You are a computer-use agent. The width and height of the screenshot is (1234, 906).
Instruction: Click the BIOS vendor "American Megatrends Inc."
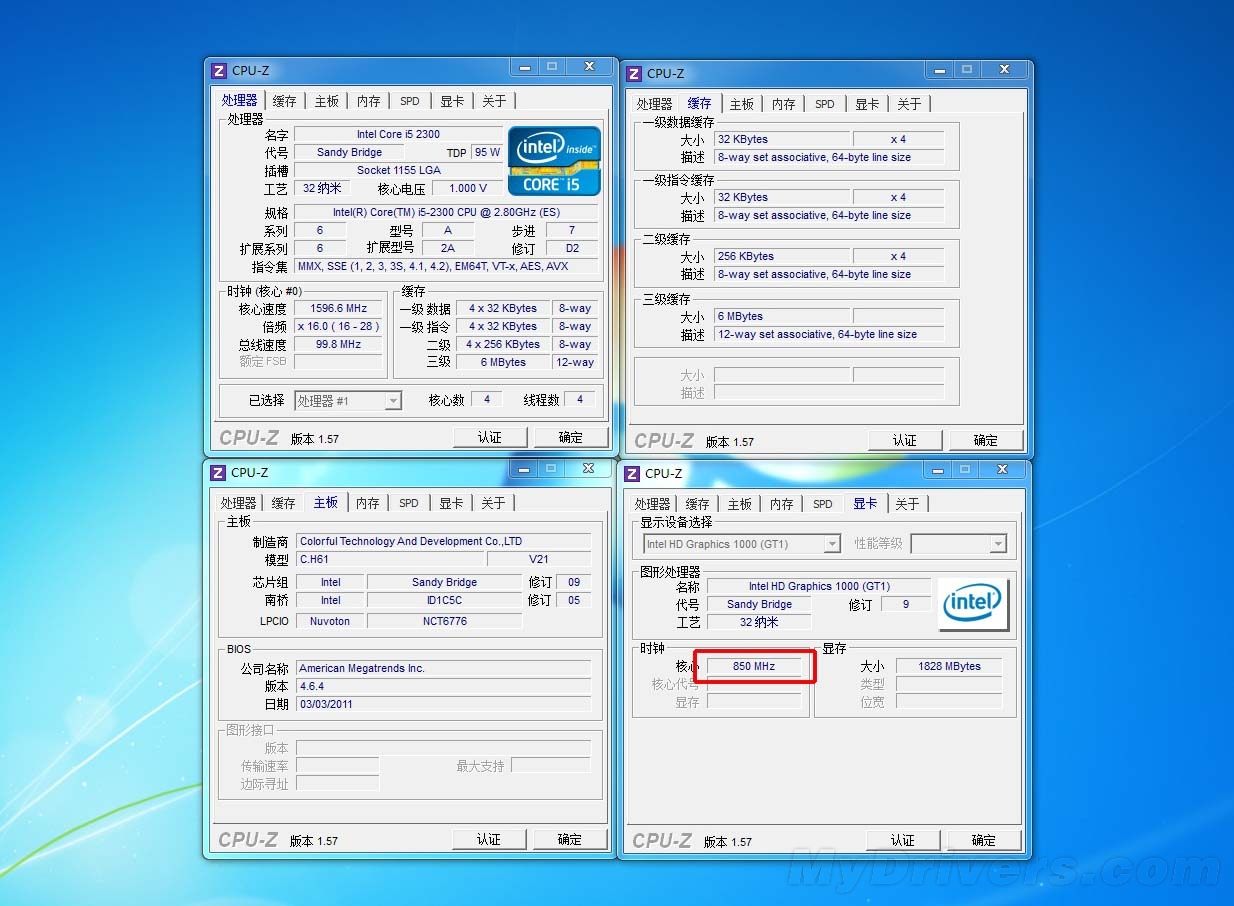coord(443,668)
